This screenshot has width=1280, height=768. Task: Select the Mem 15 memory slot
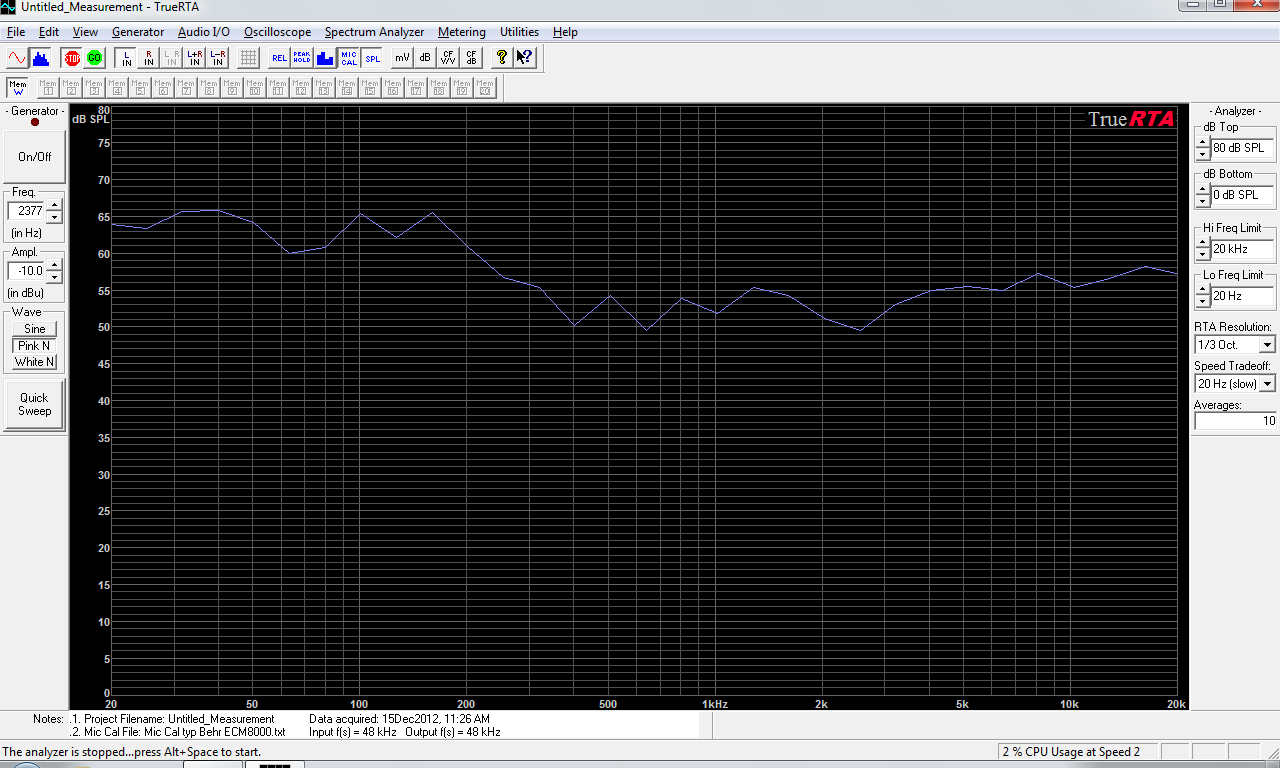(x=369, y=88)
